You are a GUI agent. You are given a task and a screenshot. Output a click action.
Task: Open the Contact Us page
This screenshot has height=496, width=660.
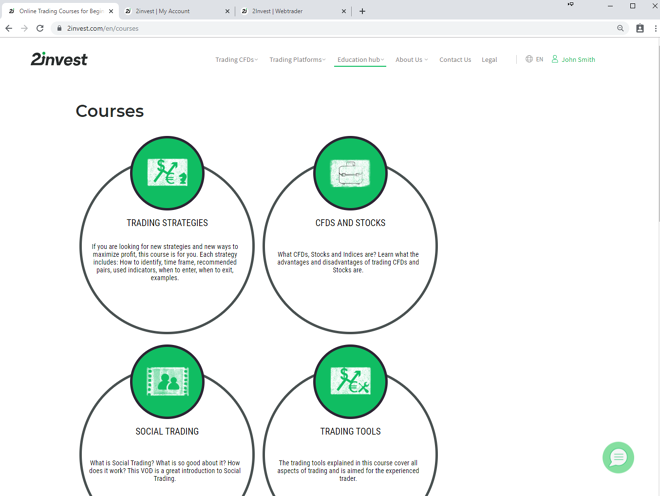click(455, 59)
